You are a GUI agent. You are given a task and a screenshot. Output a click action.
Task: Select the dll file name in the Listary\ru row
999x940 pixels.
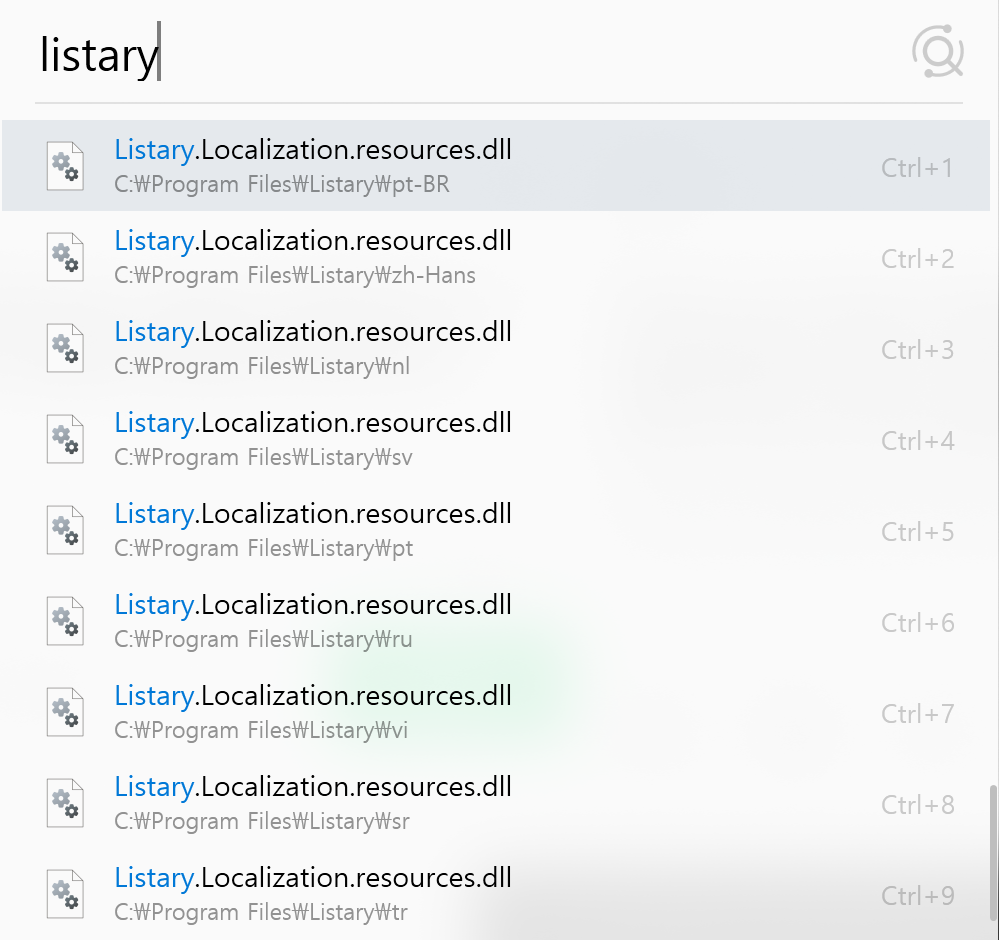click(x=313, y=606)
